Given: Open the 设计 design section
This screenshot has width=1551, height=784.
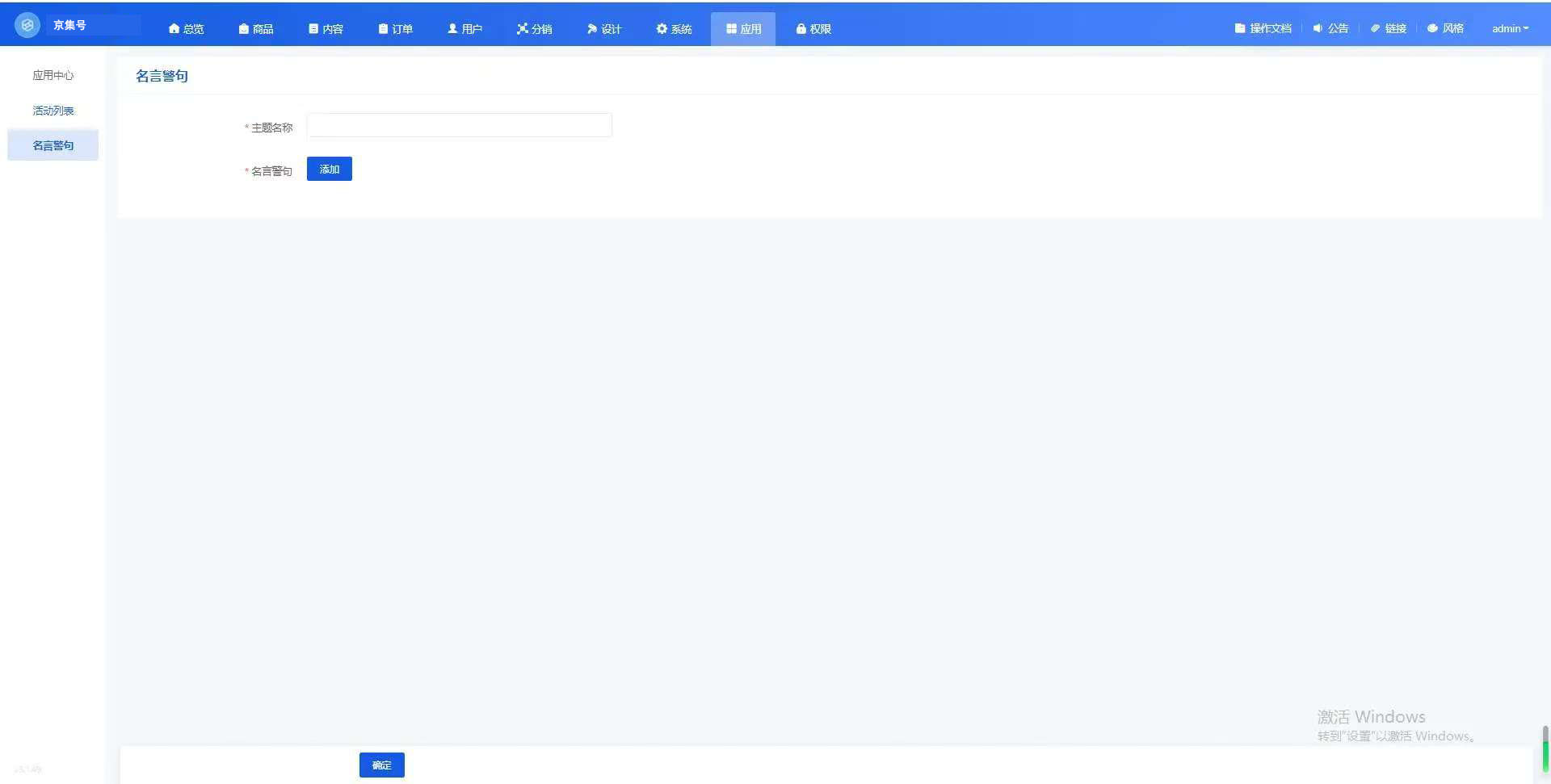Looking at the screenshot, I should pos(603,29).
